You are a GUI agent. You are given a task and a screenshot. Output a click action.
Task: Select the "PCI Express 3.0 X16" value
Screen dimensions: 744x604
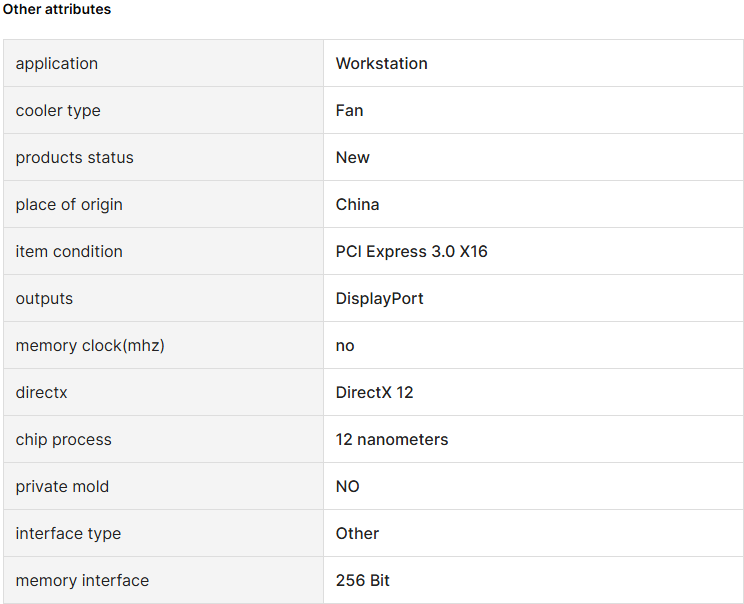[x=411, y=251]
